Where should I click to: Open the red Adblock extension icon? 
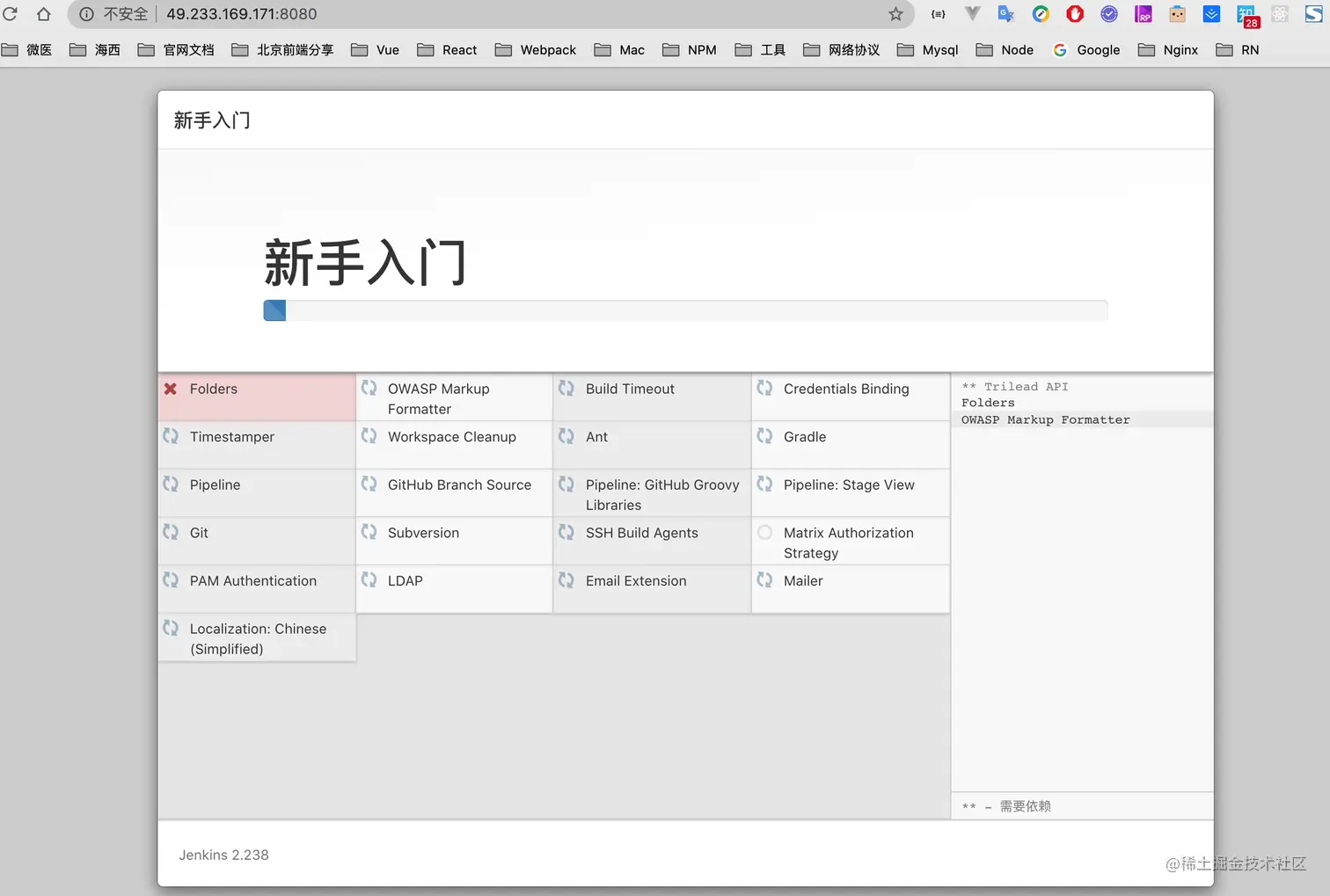click(1075, 14)
